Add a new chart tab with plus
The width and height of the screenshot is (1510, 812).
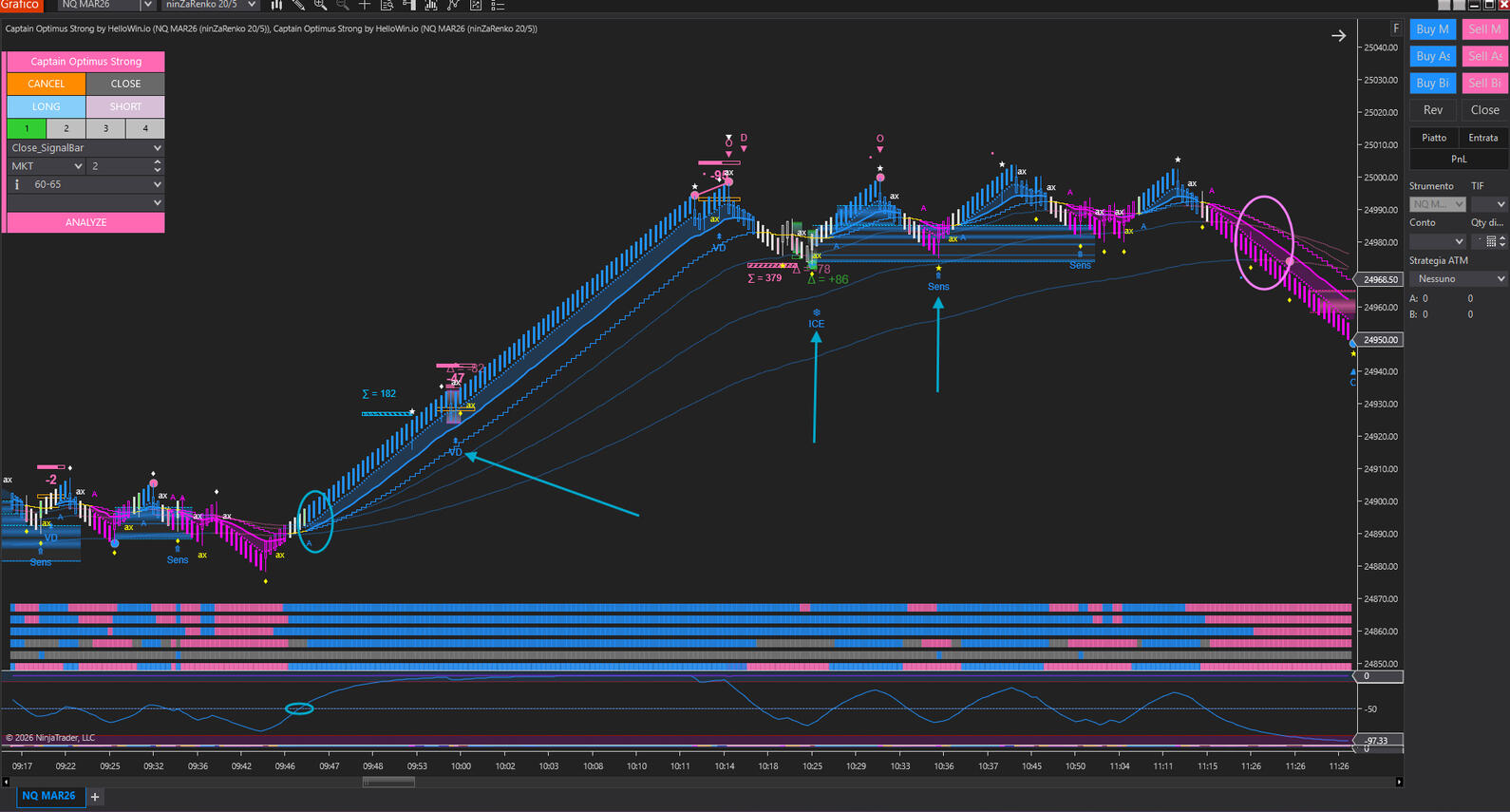coord(95,797)
